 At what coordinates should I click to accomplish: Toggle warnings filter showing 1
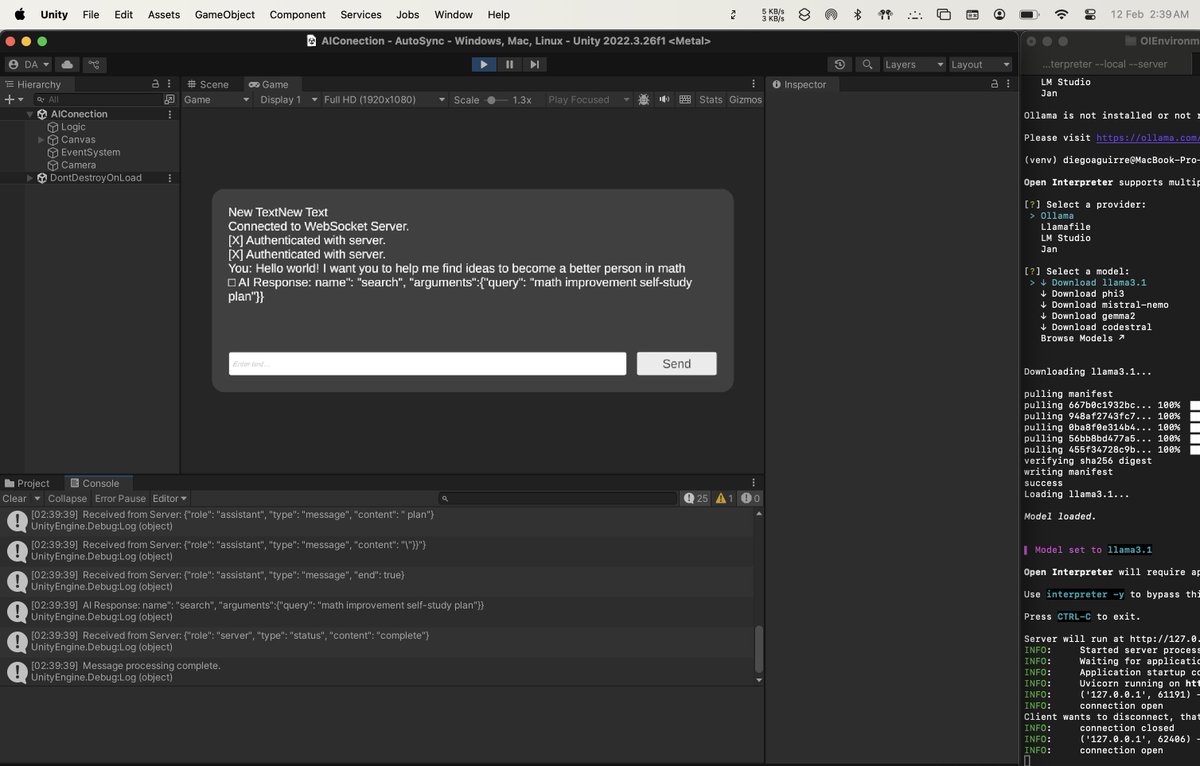pyautogui.click(x=725, y=498)
